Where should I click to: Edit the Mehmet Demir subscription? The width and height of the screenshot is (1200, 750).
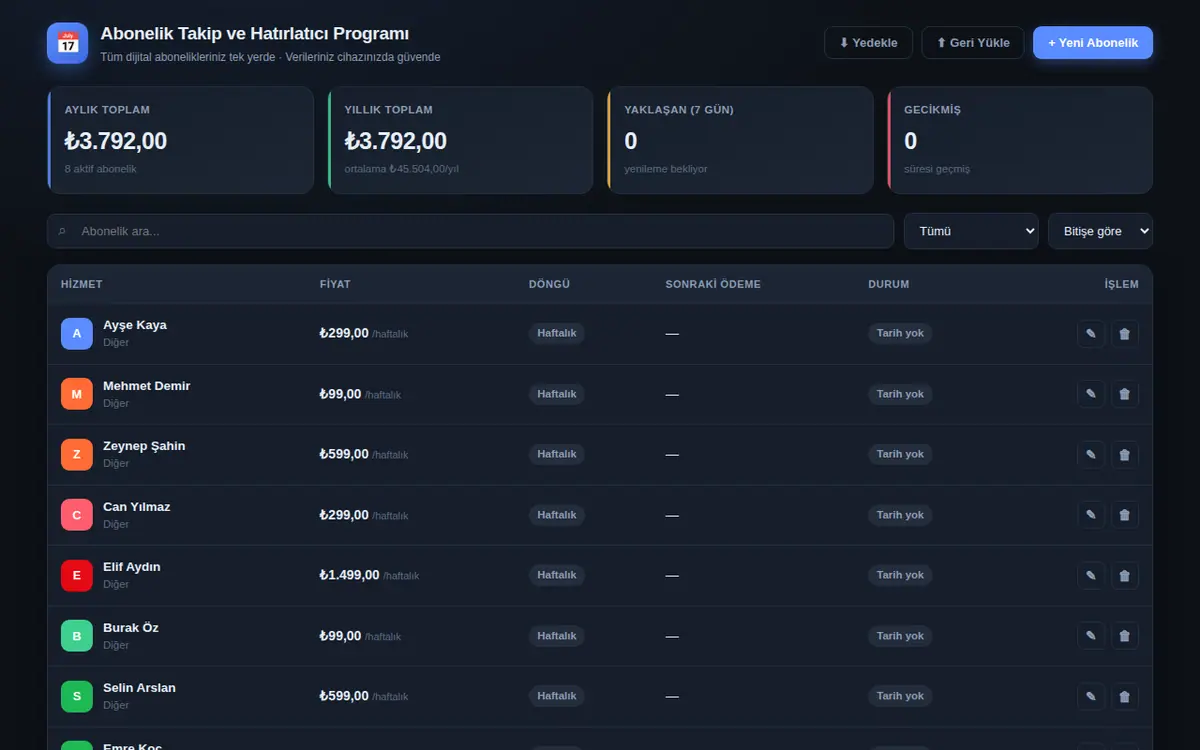coord(1091,394)
